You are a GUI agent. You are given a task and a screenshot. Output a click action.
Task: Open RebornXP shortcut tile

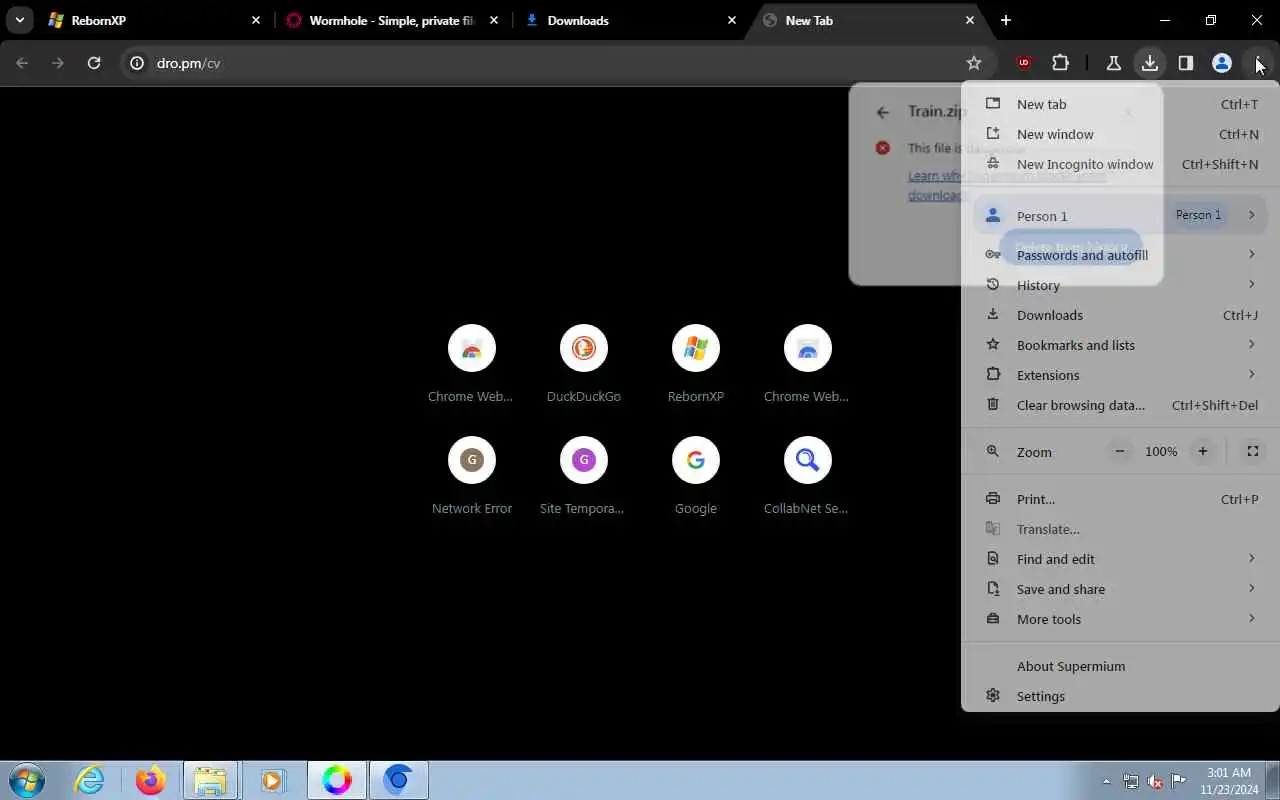pos(695,363)
